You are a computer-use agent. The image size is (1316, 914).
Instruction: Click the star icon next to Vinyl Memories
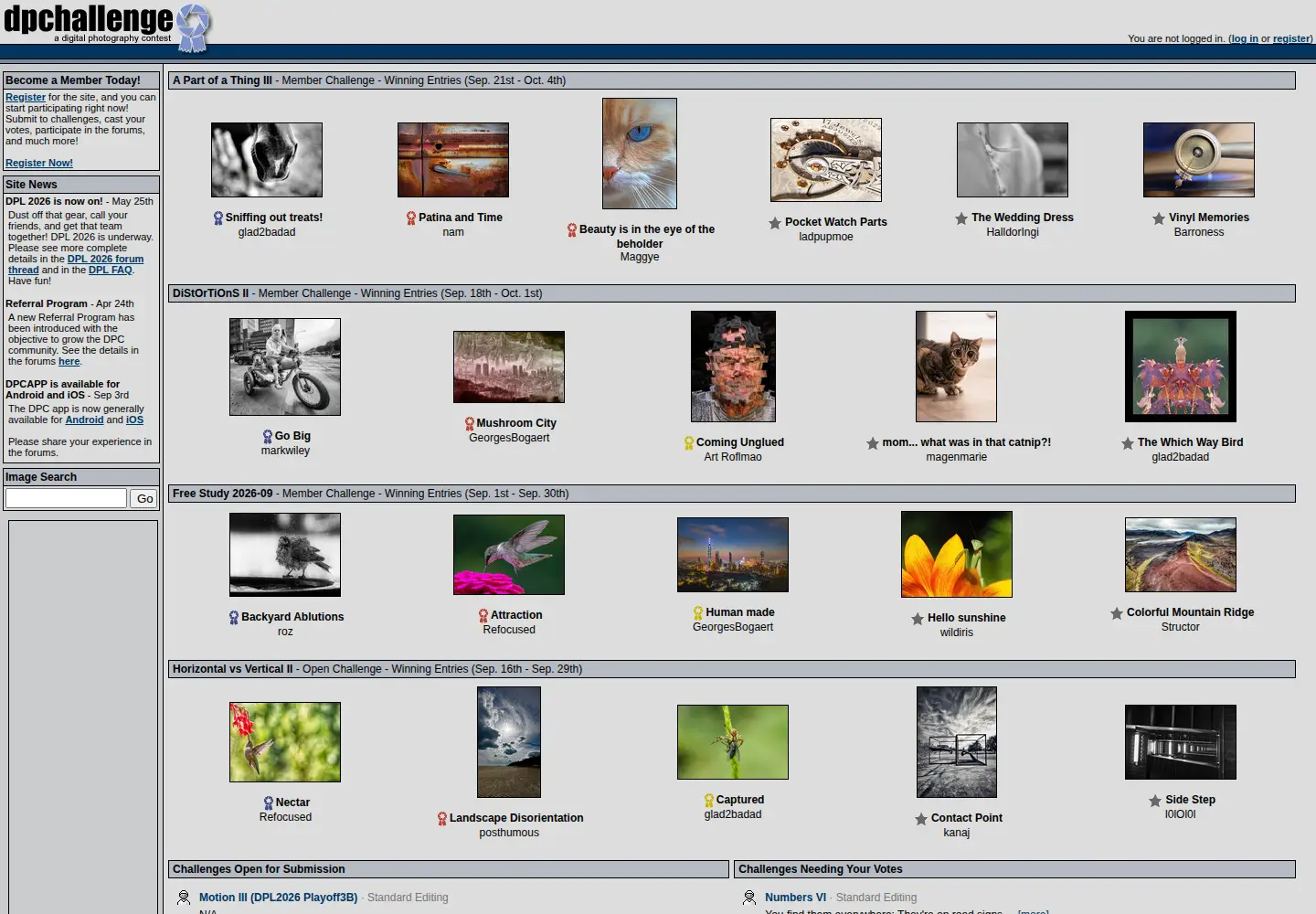(1159, 218)
